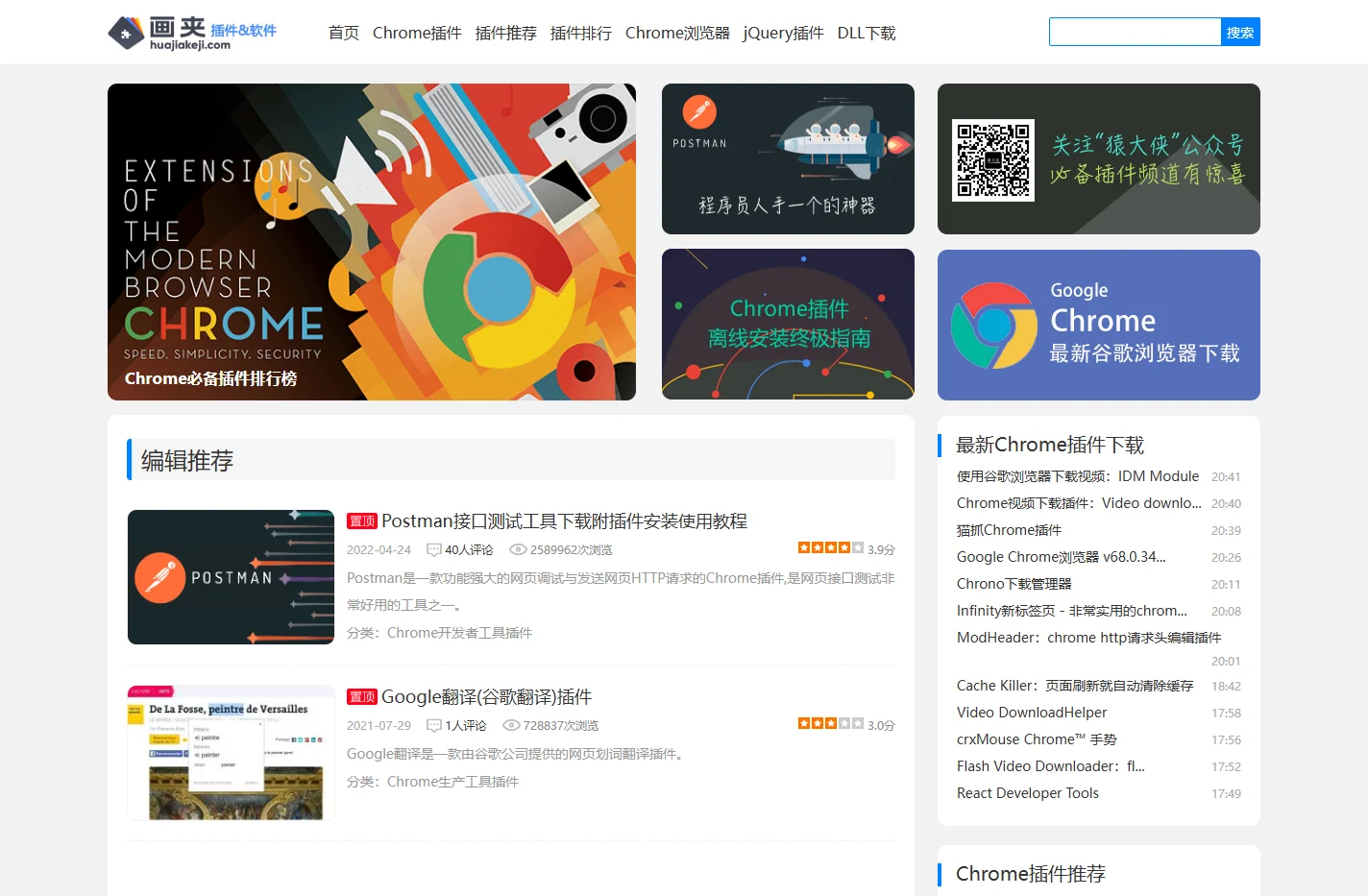Screen dimensions: 1368x896
Task: Click the Postman article 置顶 badge
Action: tap(362, 521)
